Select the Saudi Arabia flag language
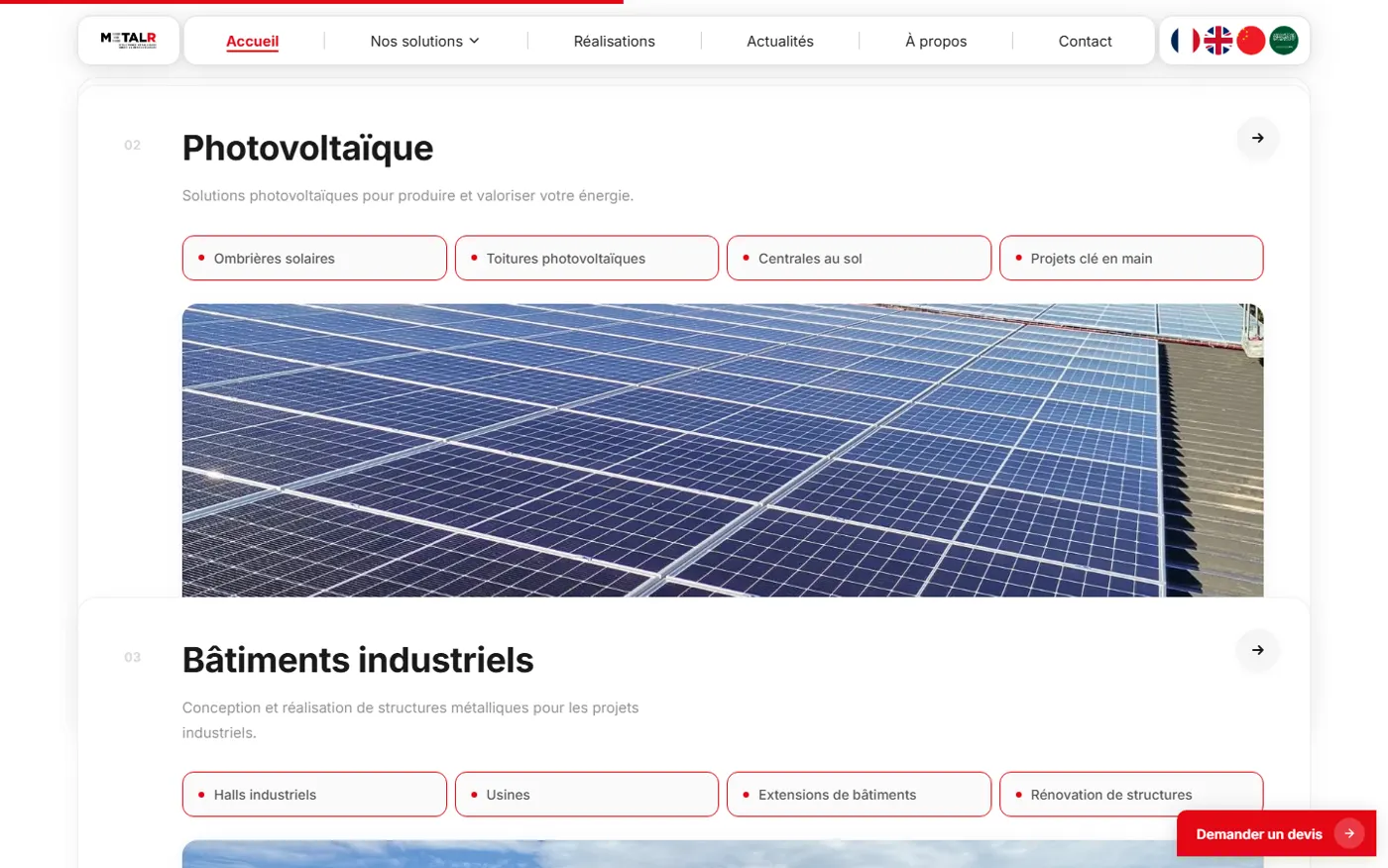Viewport: 1388px width, 868px height. click(1284, 41)
